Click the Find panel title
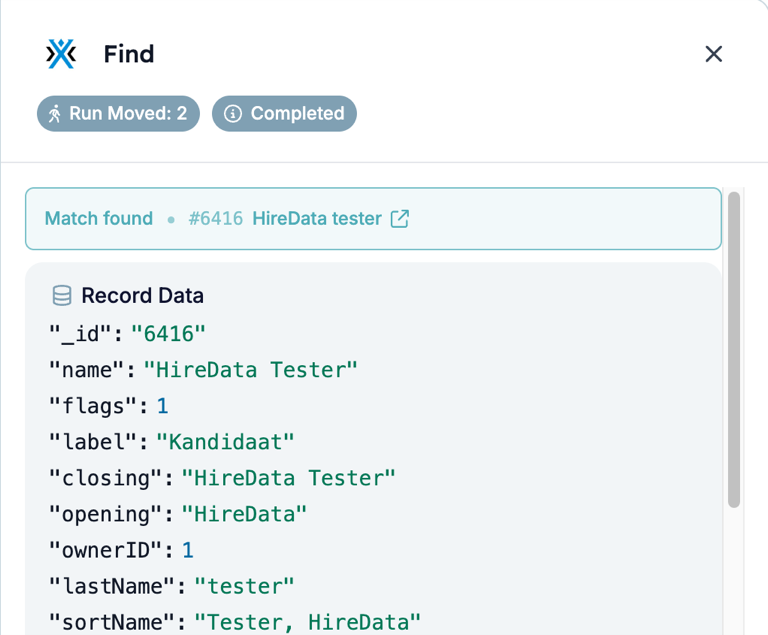Viewport: 768px width, 635px height. [x=129, y=54]
